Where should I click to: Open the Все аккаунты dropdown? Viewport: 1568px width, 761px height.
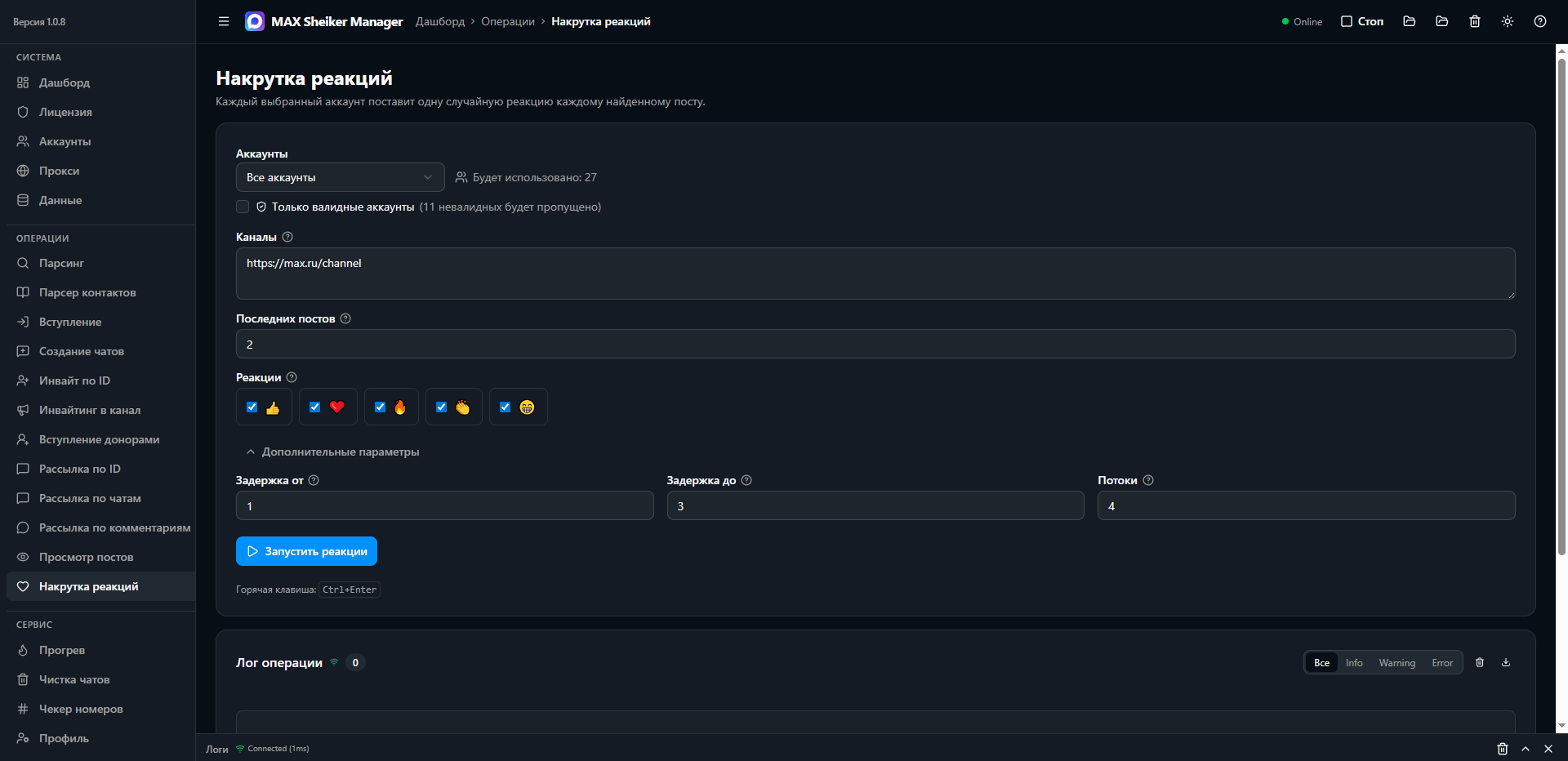click(x=340, y=177)
